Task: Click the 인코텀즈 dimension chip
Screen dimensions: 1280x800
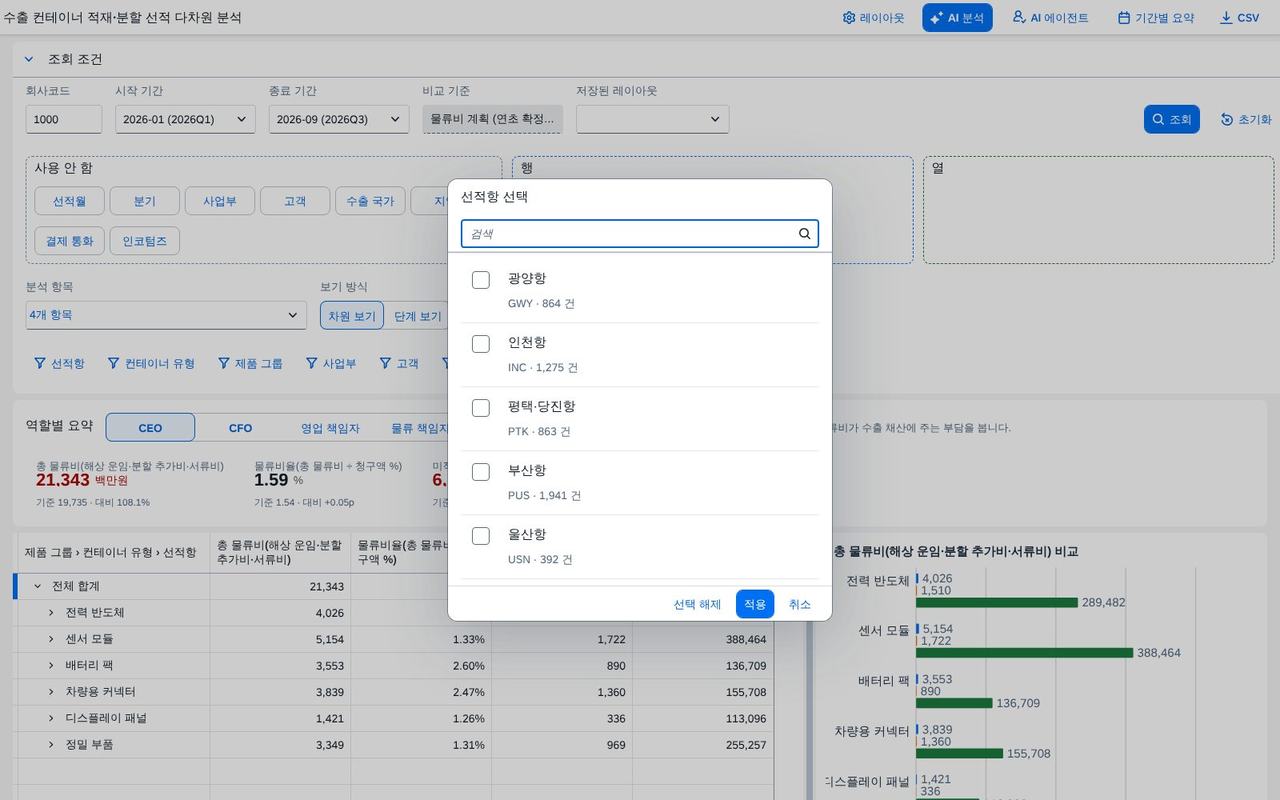Action: tap(145, 241)
